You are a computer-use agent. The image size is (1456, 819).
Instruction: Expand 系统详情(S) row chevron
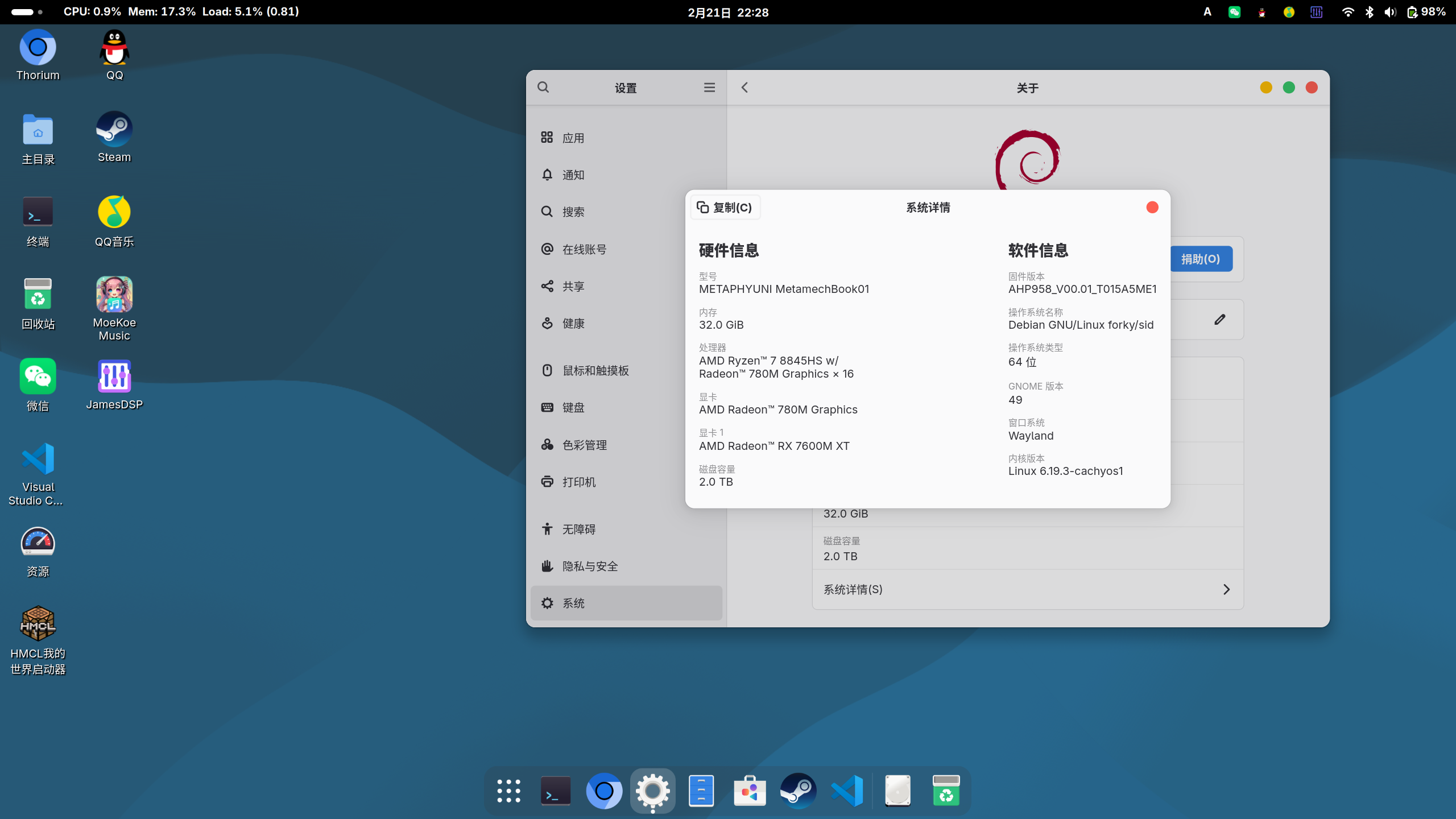1226,590
